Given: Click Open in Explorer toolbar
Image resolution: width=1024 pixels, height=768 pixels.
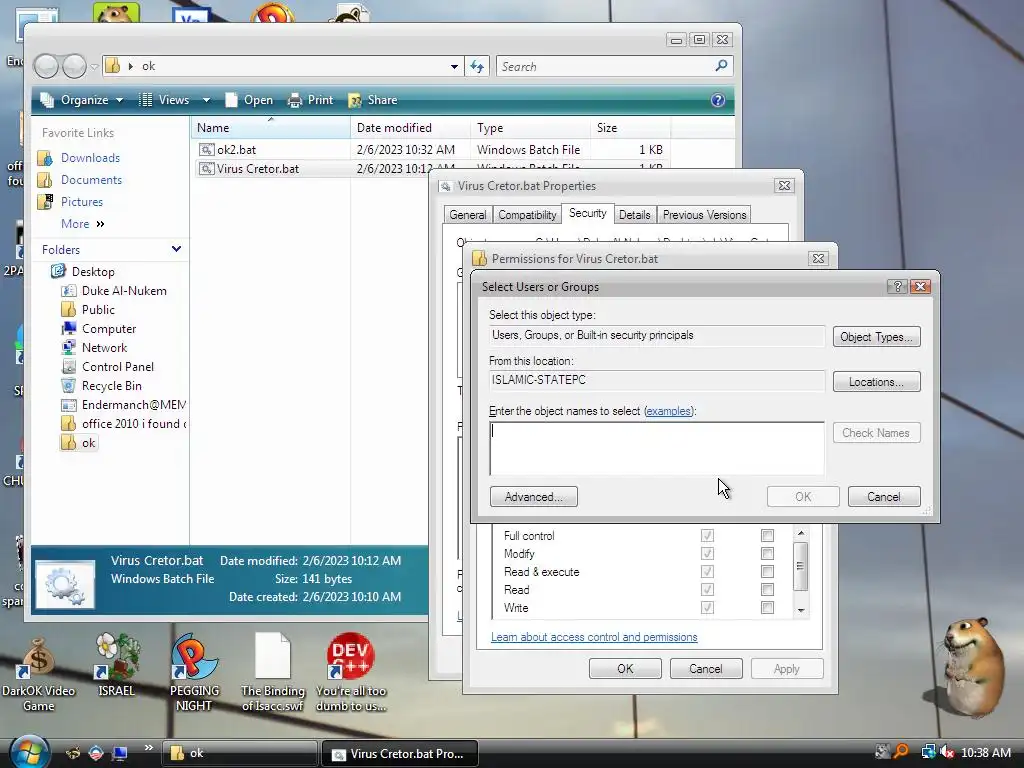Looking at the screenshot, I should [249, 100].
